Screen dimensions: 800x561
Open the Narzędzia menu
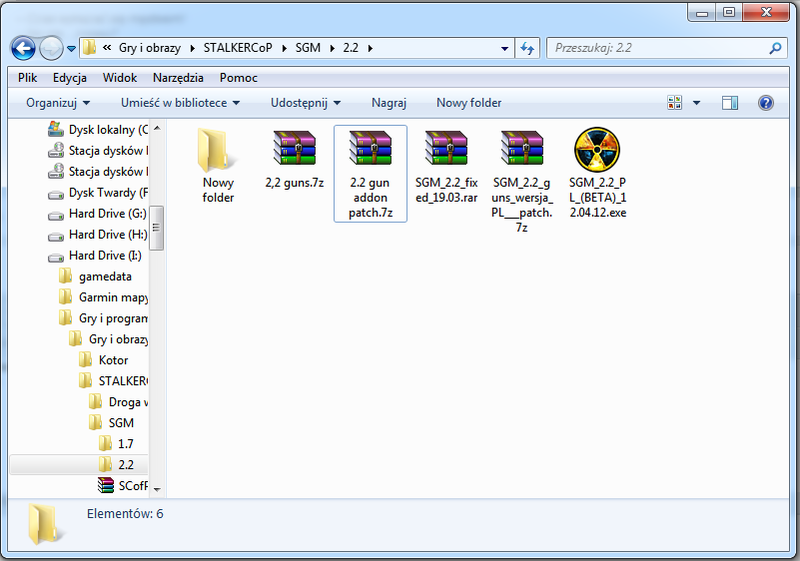pos(178,78)
